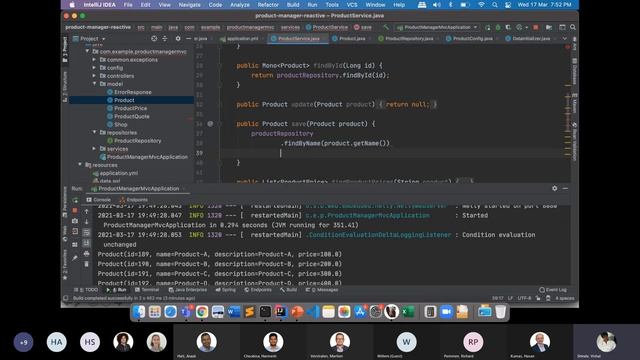Expand the controllers package
Image resolution: width=640 pixels, height=360 pixels.
coord(94,76)
